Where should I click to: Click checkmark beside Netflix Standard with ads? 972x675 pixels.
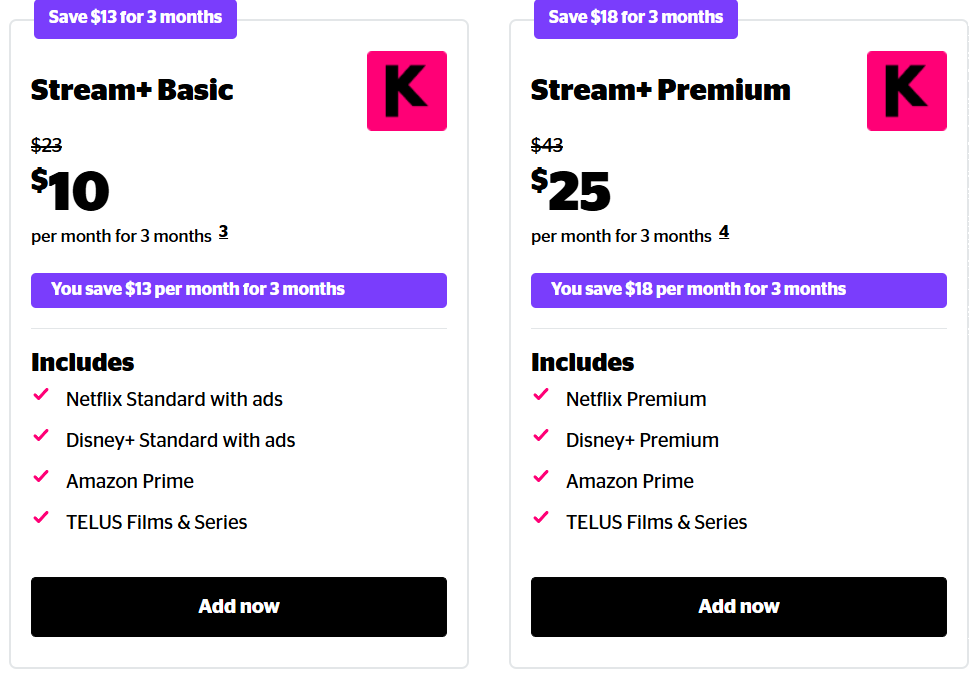coord(41,396)
